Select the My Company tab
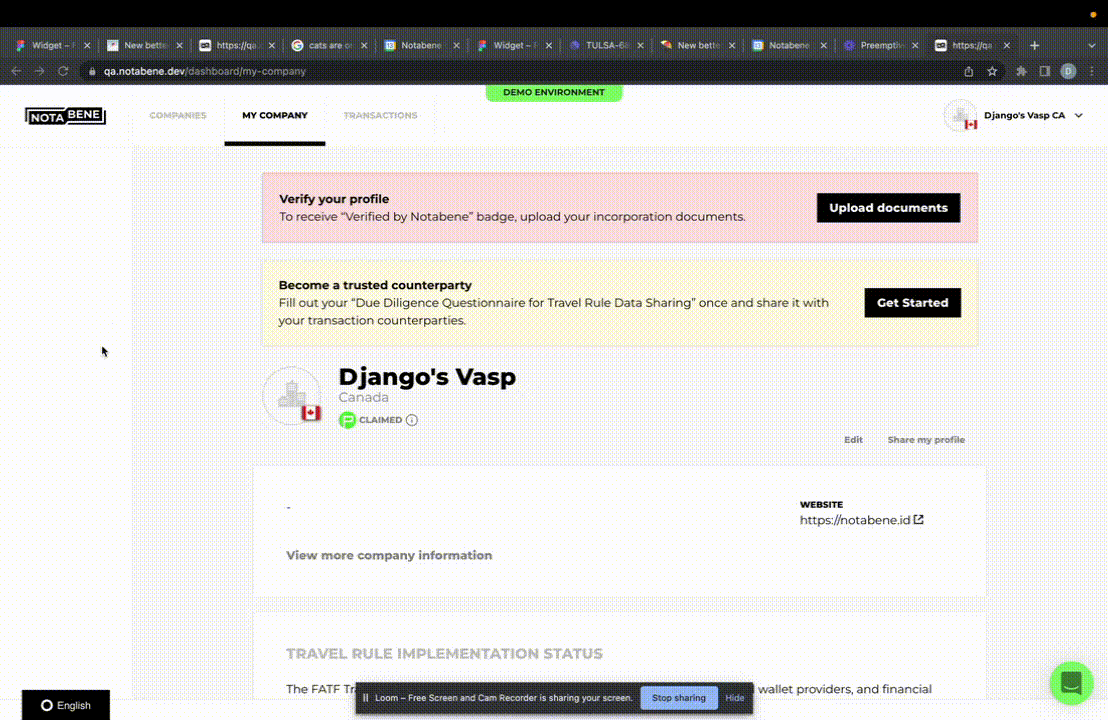Image resolution: width=1108 pixels, height=720 pixels. point(275,115)
